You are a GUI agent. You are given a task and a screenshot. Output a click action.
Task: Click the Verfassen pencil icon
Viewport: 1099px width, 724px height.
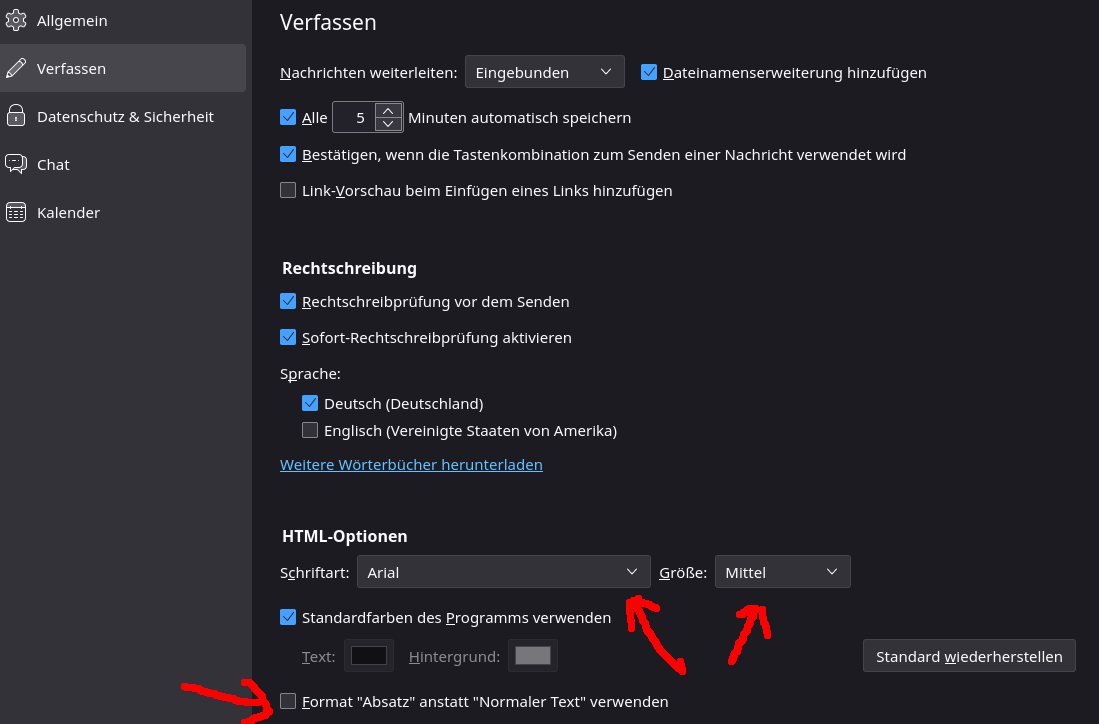click(16, 68)
